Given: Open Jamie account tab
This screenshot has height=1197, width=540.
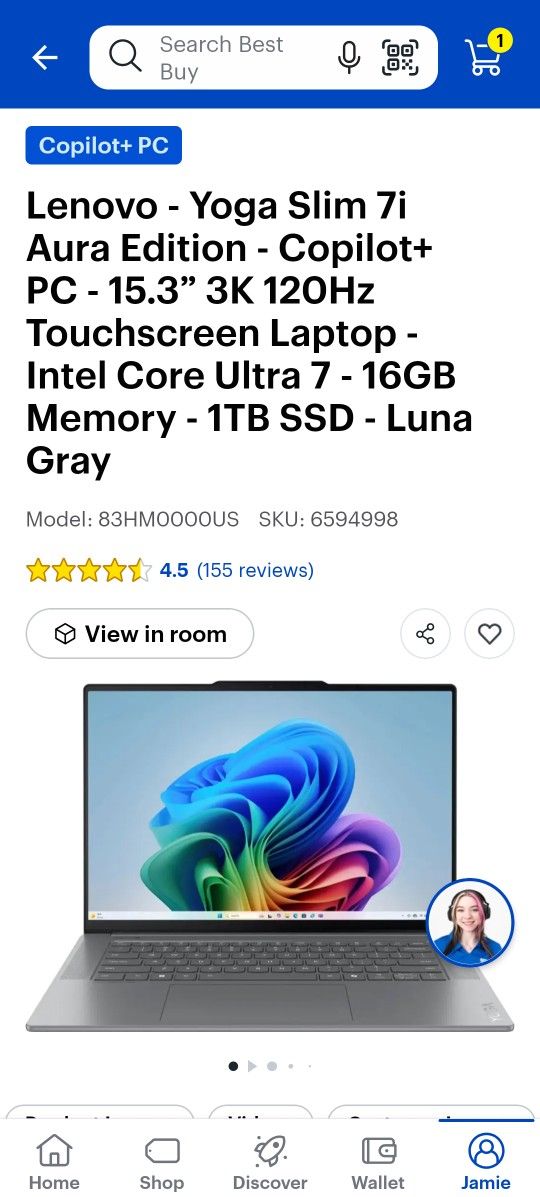Looking at the screenshot, I should [x=486, y=1161].
